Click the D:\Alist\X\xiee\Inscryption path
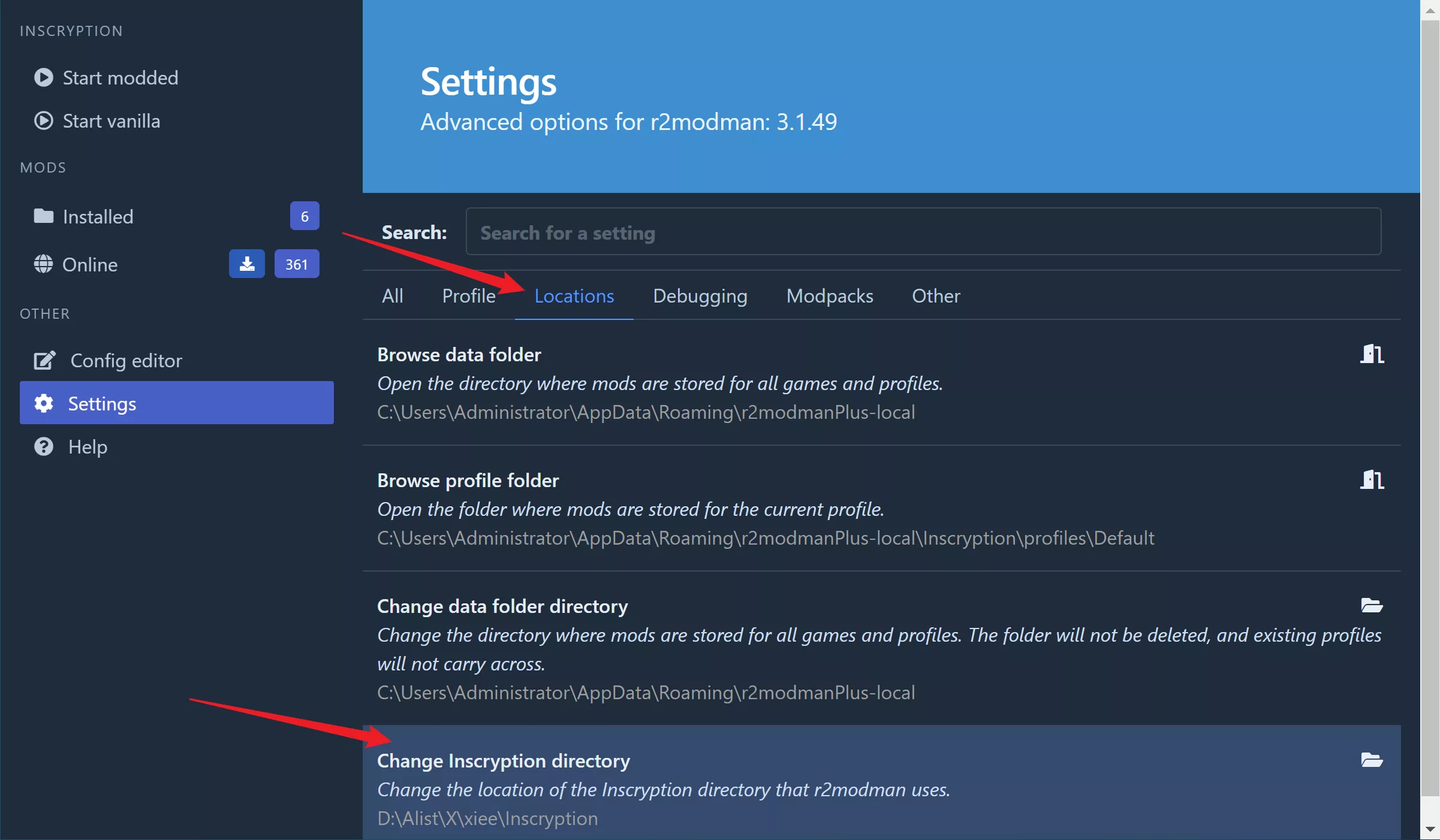Image resolution: width=1440 pixels, height=840 pixels. [487, 818]
